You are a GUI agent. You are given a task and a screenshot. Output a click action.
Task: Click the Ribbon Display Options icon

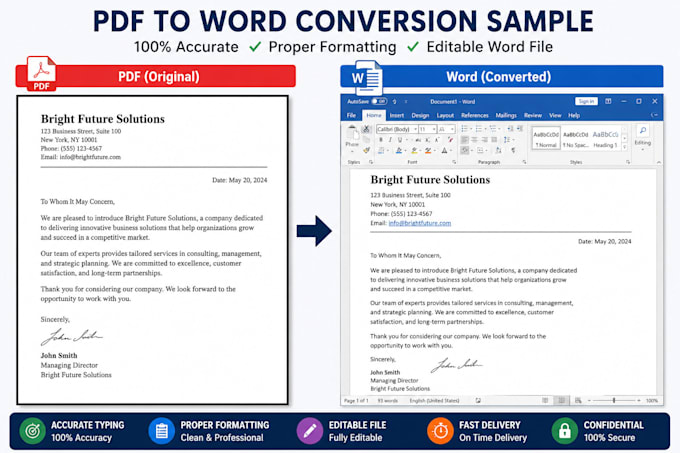[608, 101]
